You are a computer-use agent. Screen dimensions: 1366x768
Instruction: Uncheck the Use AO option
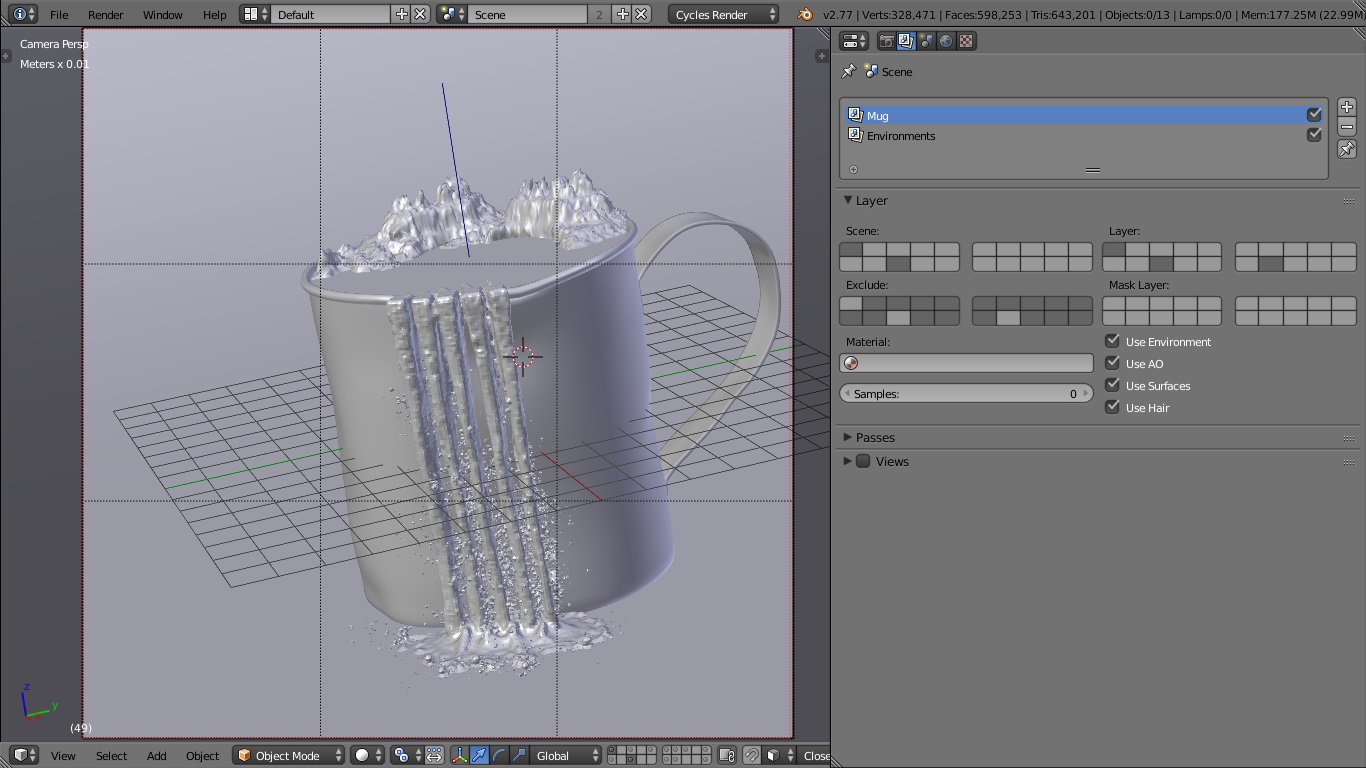(x=1112, y=363)
